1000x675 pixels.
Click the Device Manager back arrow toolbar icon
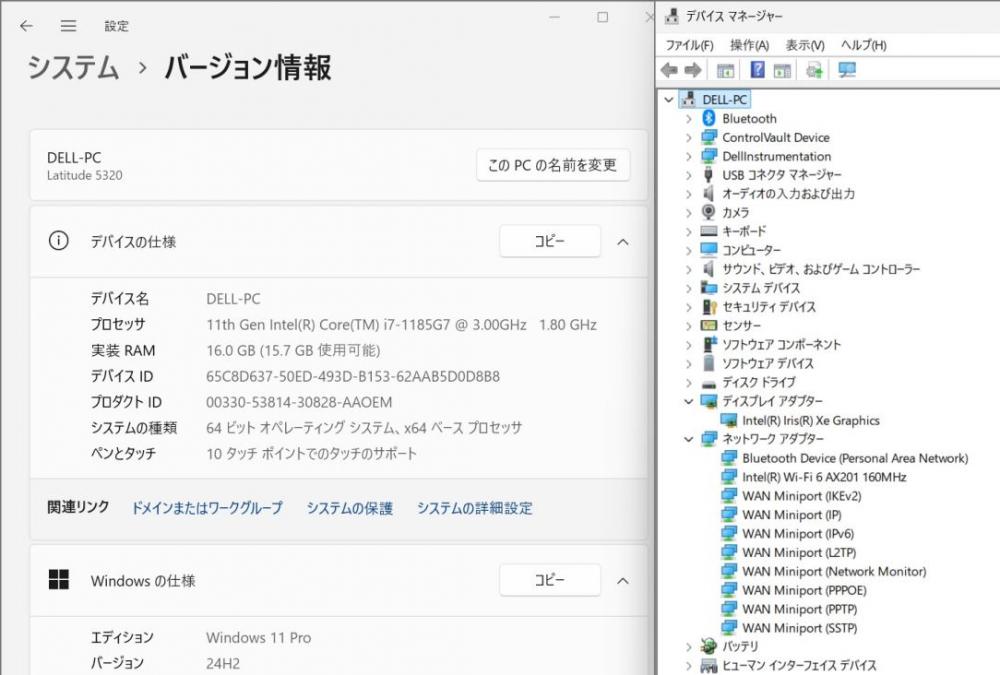click(669, 70)
